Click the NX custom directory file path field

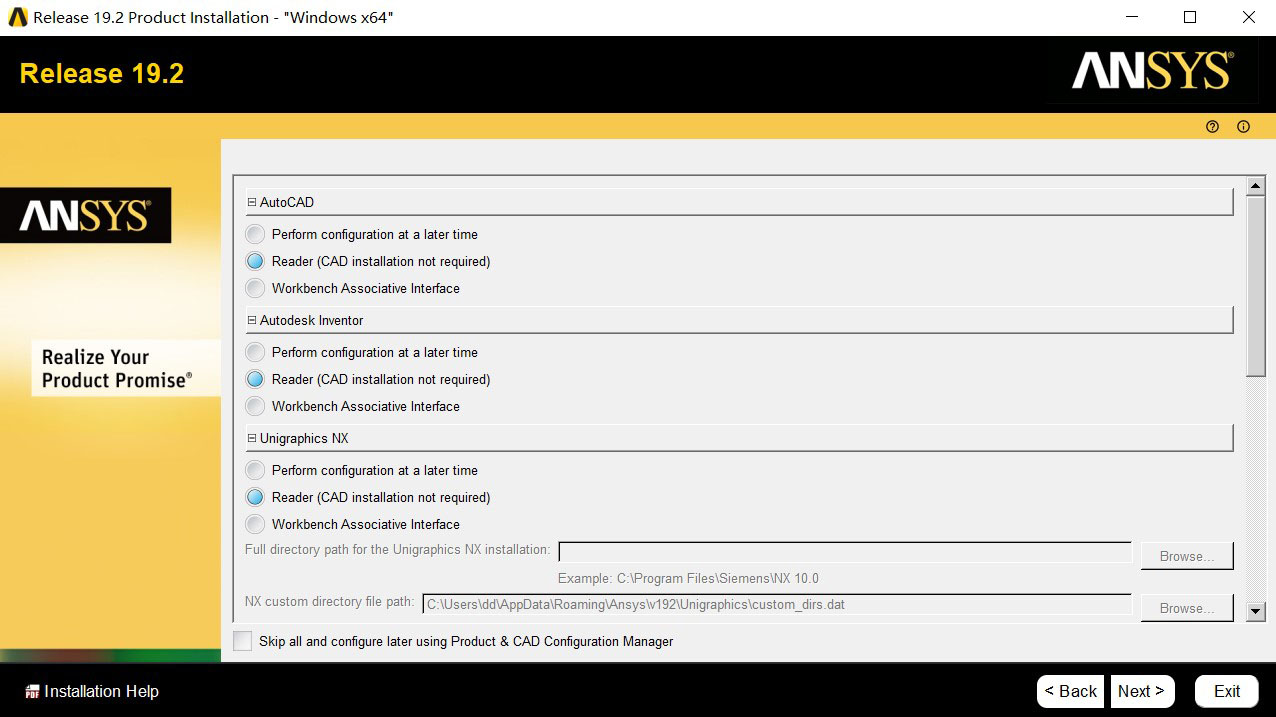[777, 604]
